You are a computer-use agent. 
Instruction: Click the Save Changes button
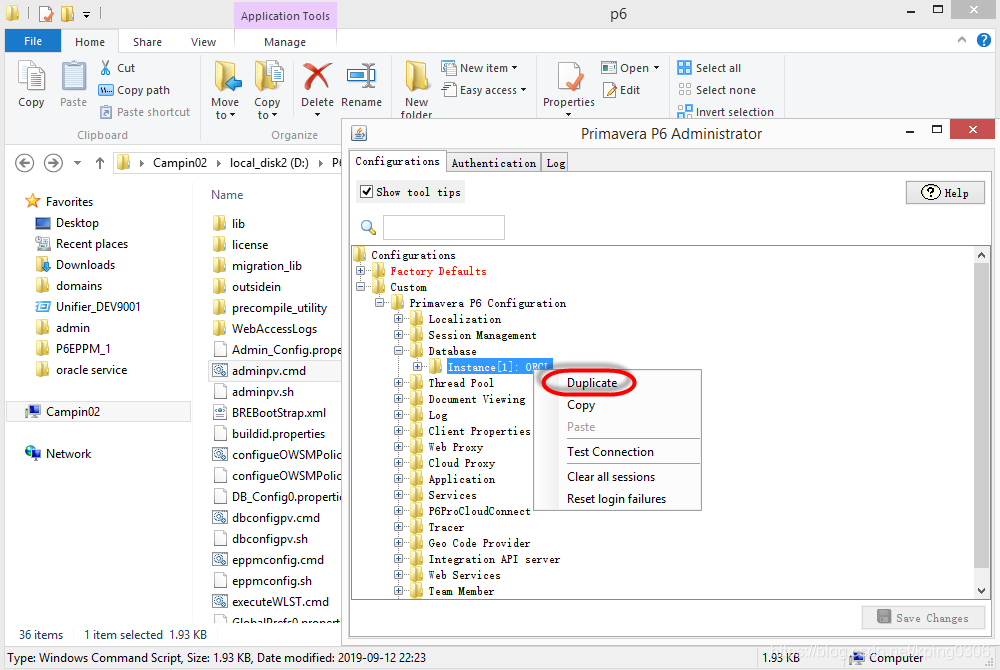coord(923,618)
